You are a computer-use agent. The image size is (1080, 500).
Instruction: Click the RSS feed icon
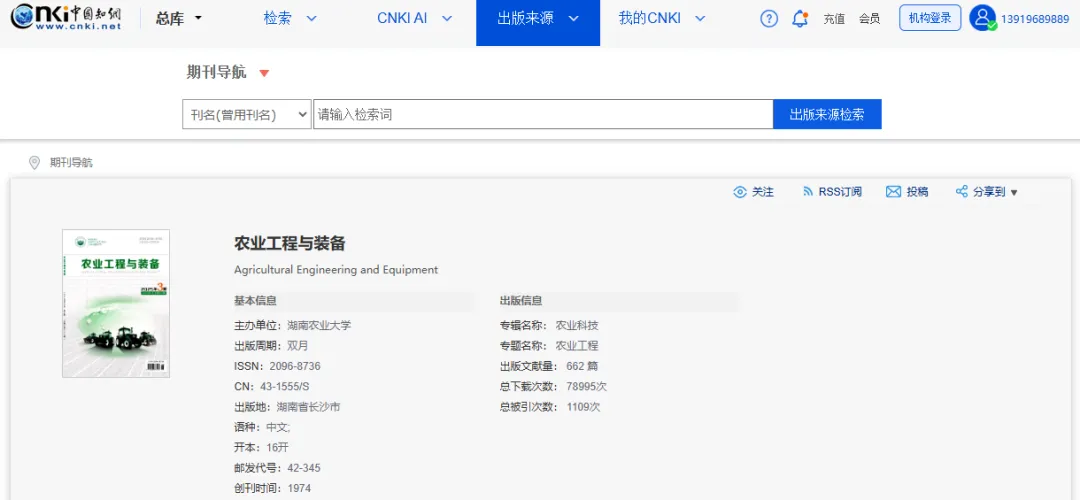[808, 191]
